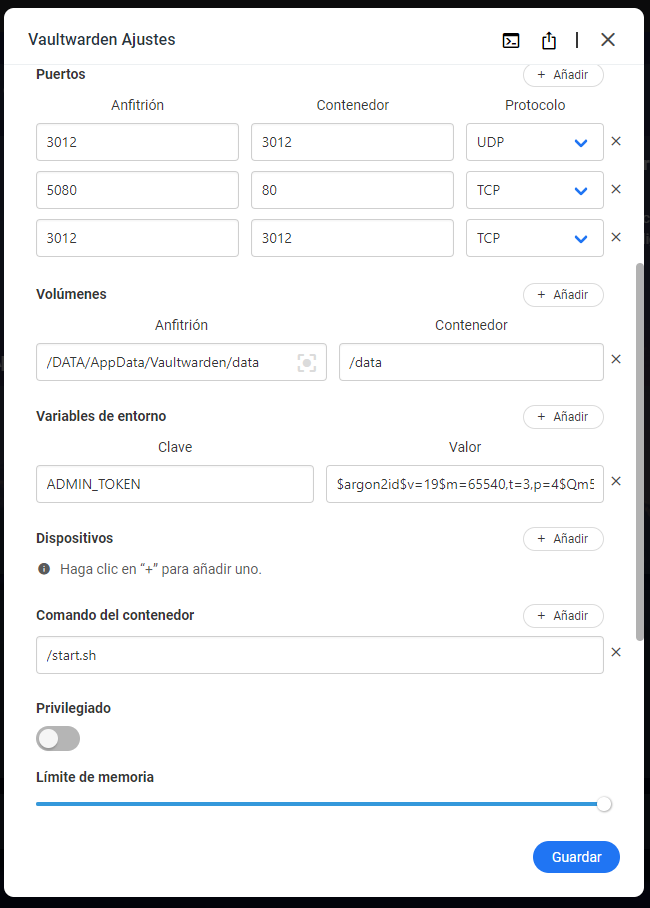Adjust the memory limit slider
Viewport: 650px width, 908px height.
(604, 804)
